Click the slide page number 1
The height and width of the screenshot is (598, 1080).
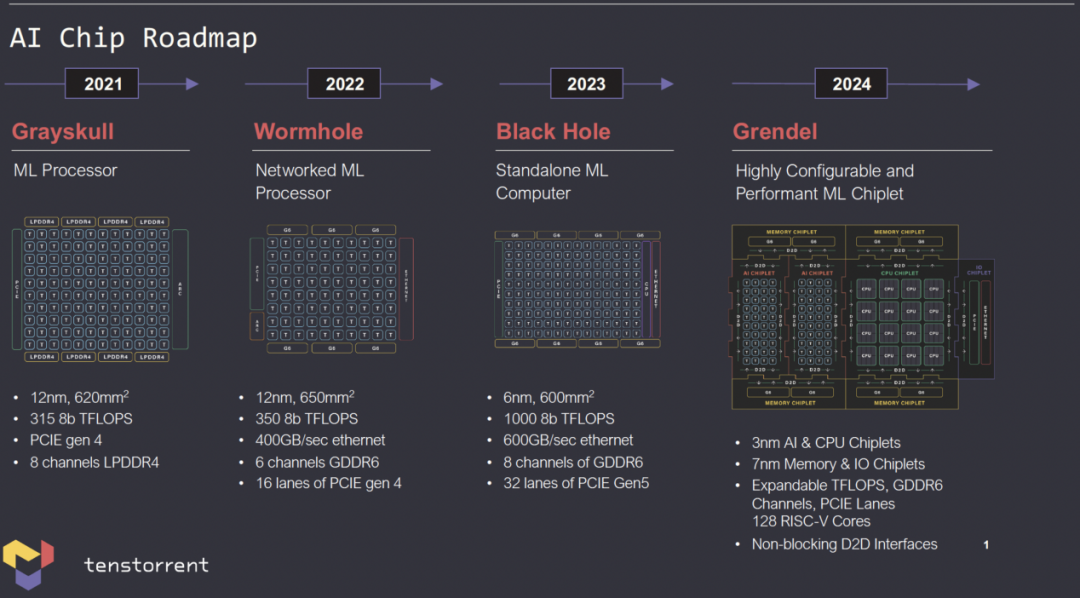(x=986, y=544)
